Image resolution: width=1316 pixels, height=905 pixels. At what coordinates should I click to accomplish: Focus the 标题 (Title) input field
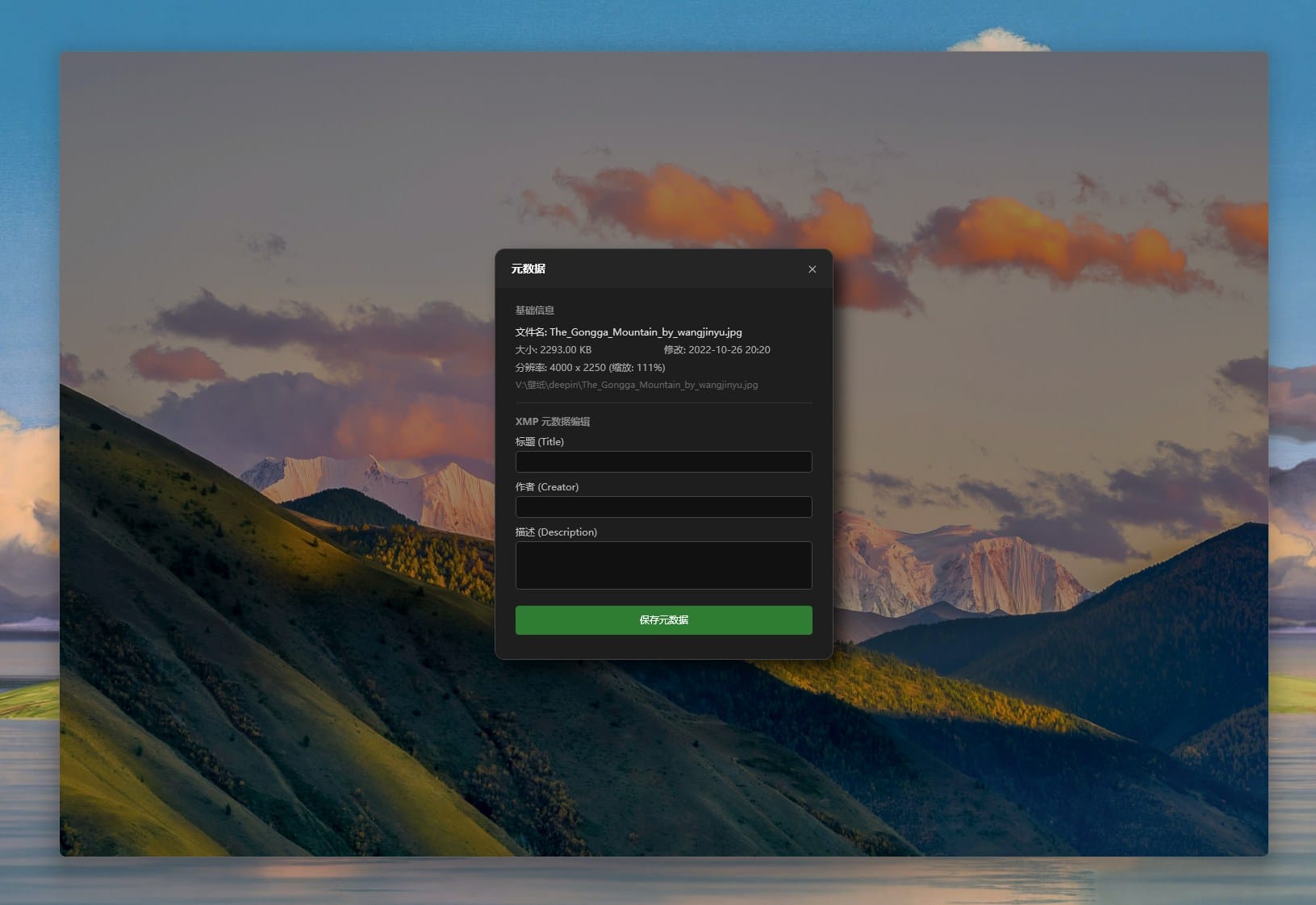[663, 462]
